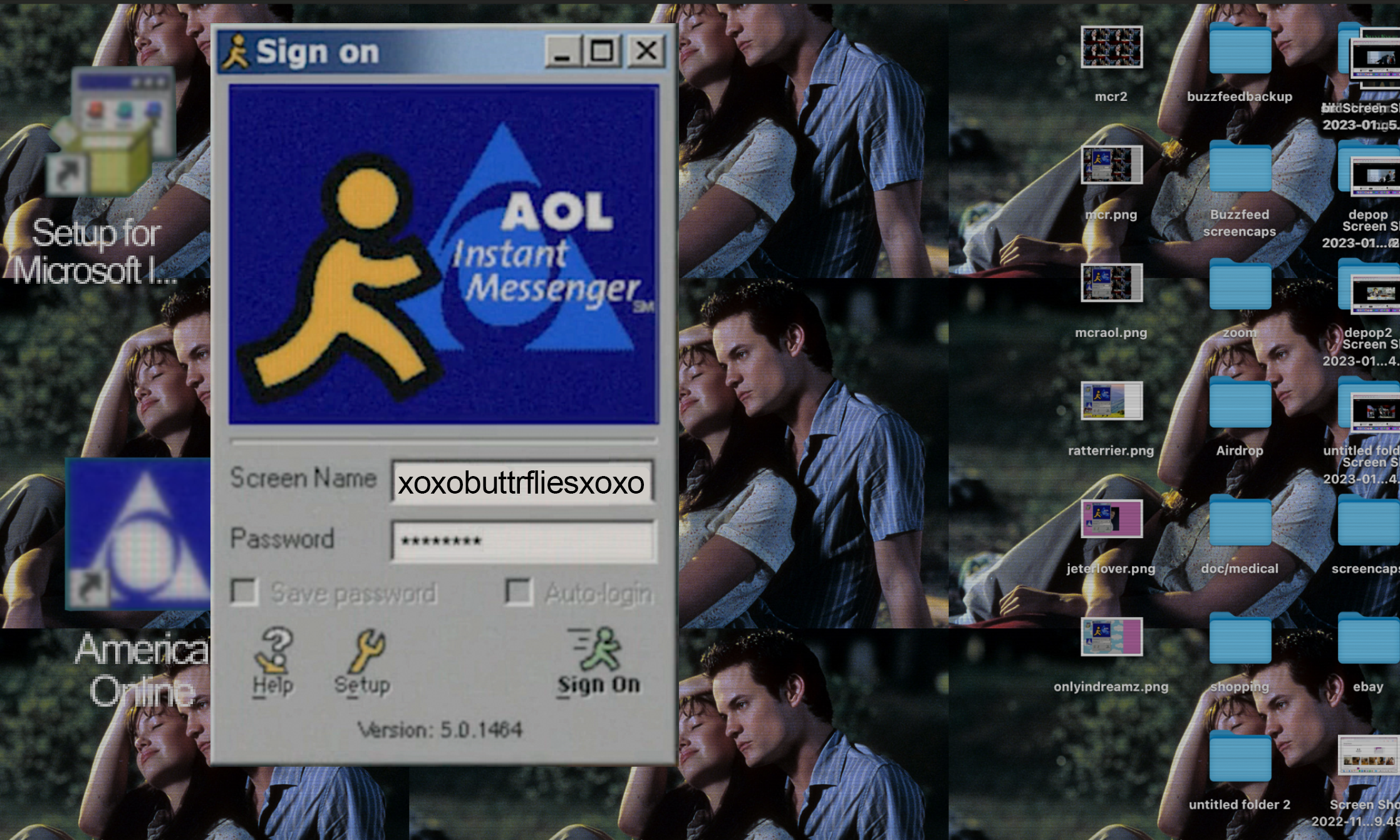Click the Screen Name input field

(x=522, y=482)
